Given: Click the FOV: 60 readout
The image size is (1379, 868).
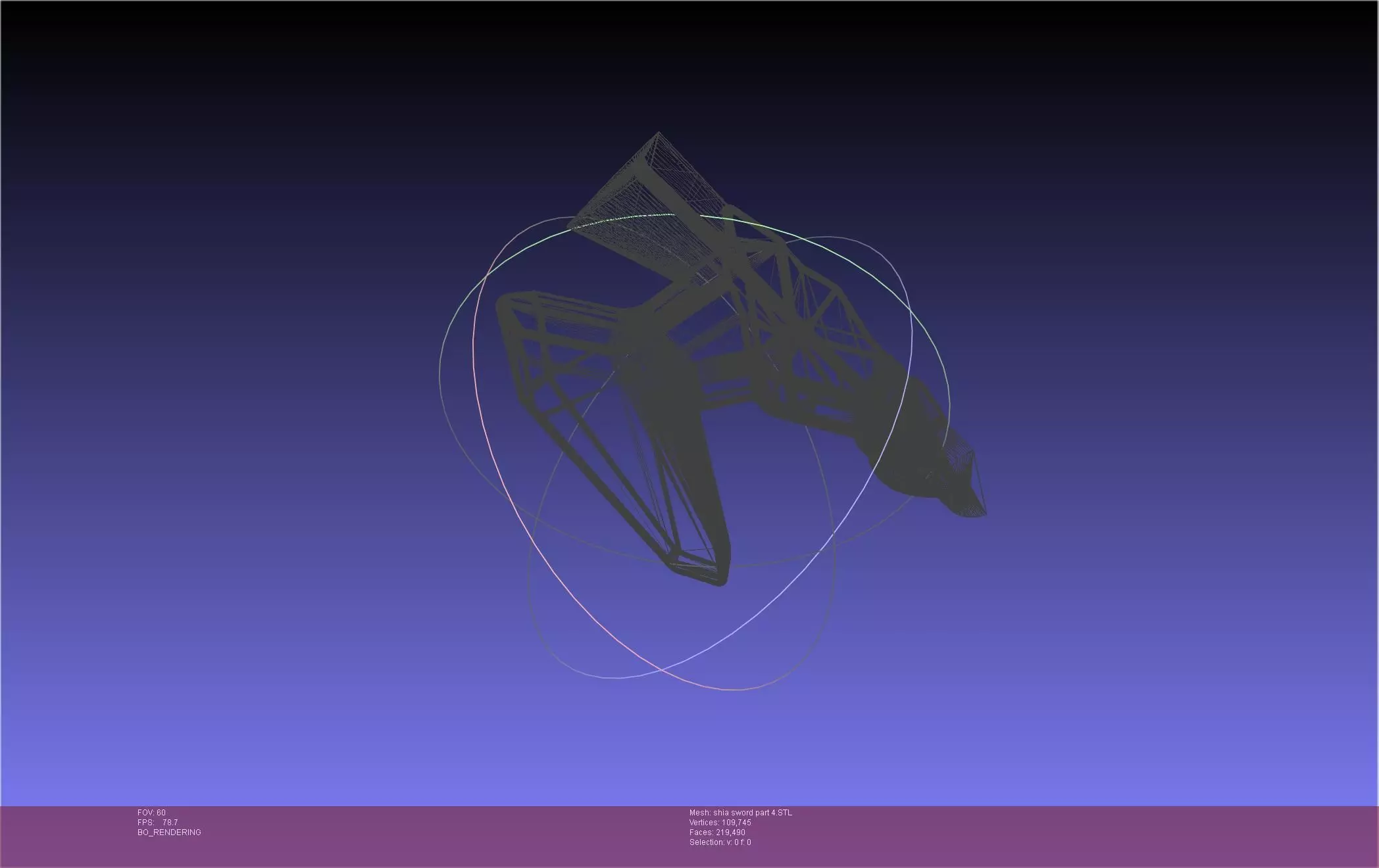Looking at the screenshot, I should [151, 813].
